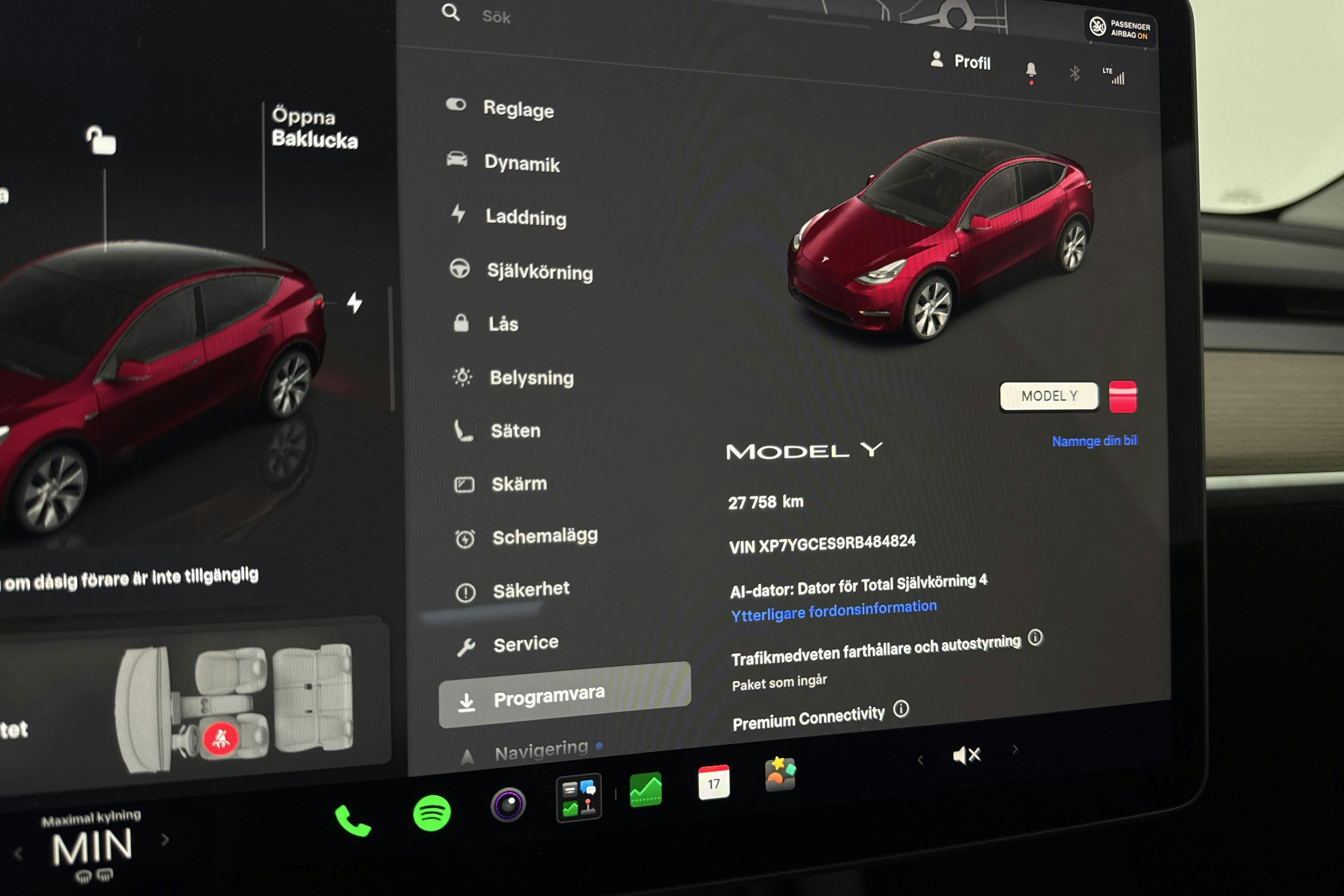Click the Namnge din bil link

tap(1094, 441)
